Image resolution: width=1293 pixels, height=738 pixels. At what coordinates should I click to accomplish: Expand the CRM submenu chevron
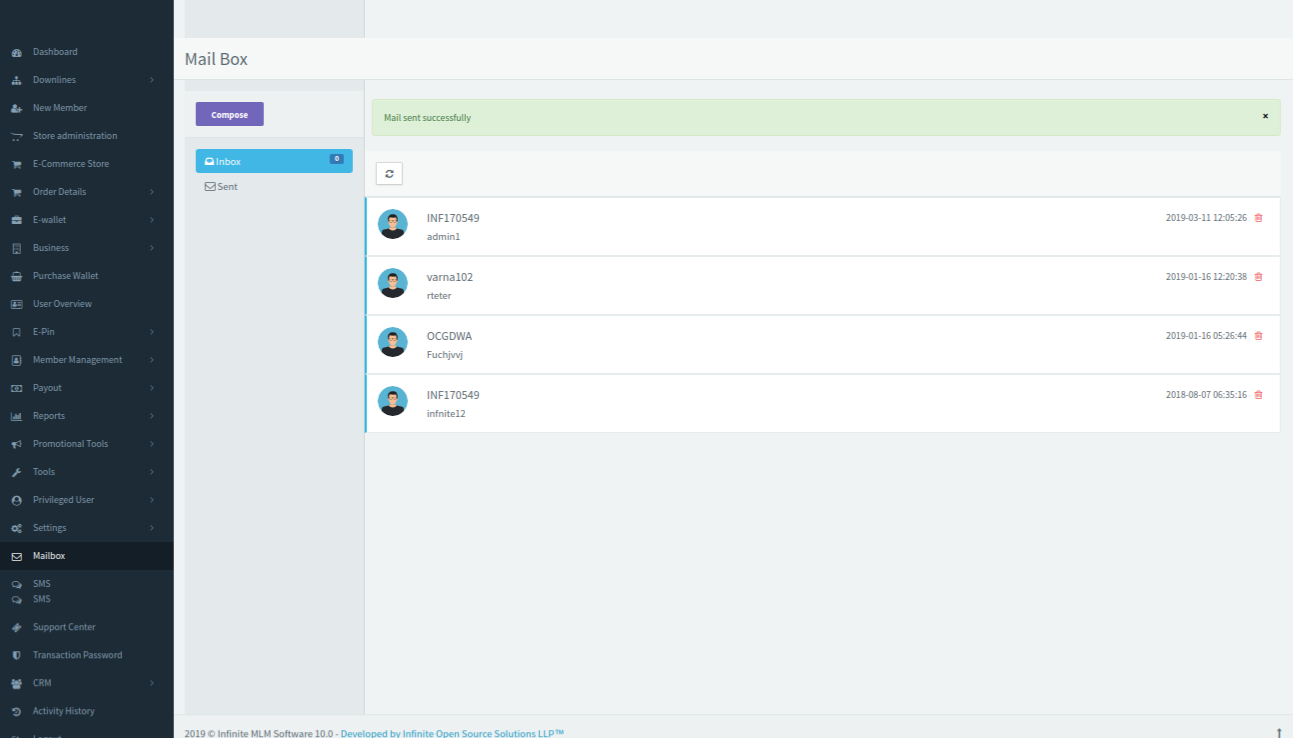pyautogui.click(x=152, y=684)
